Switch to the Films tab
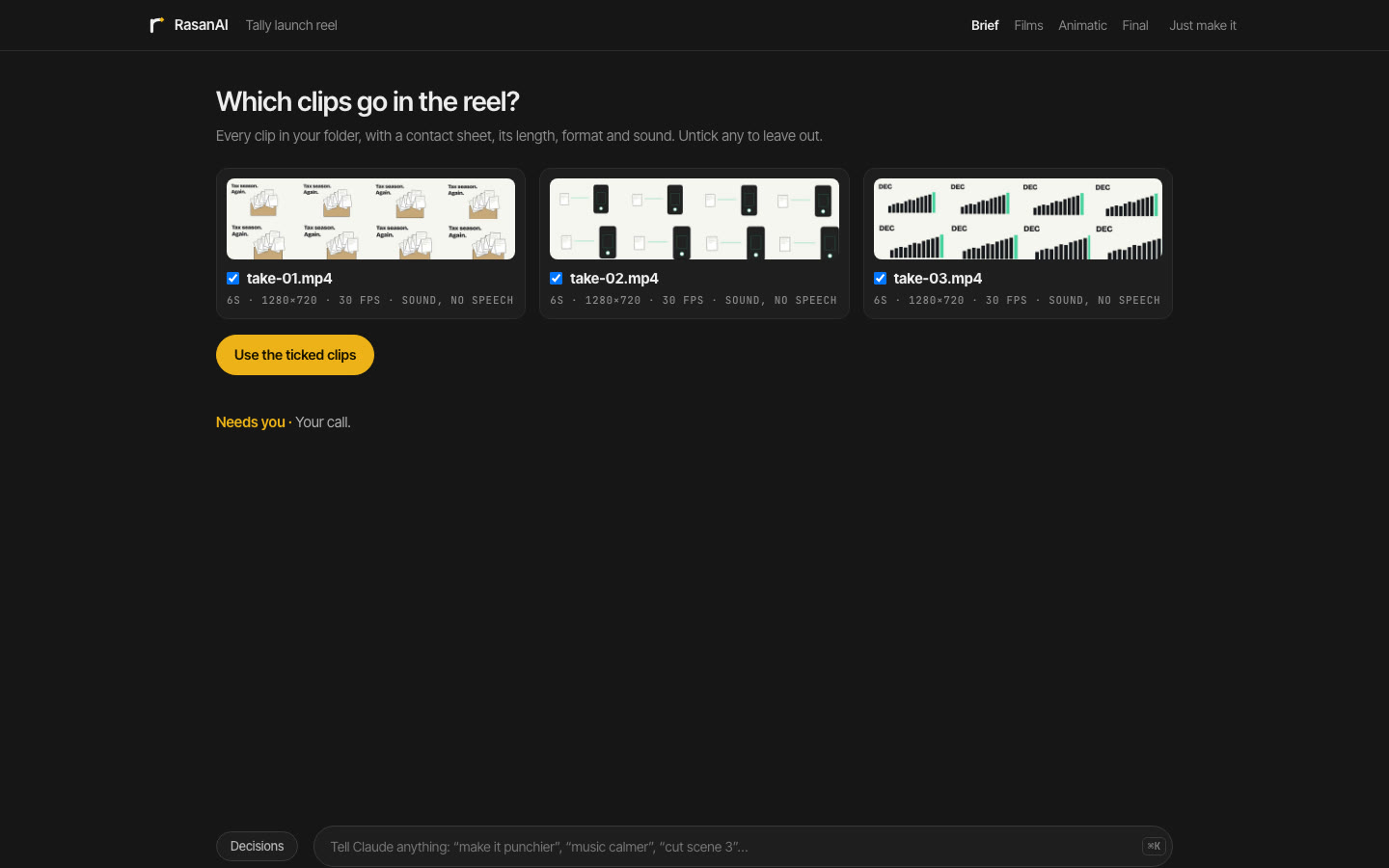1389x868 pixels. point(1028,25)
